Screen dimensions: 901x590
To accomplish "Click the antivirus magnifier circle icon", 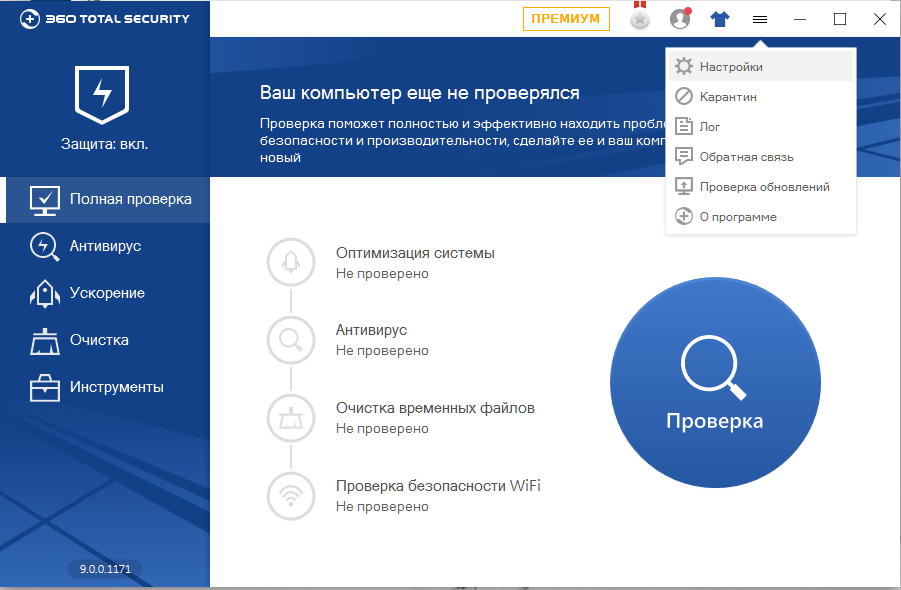I will coord(291,340).
